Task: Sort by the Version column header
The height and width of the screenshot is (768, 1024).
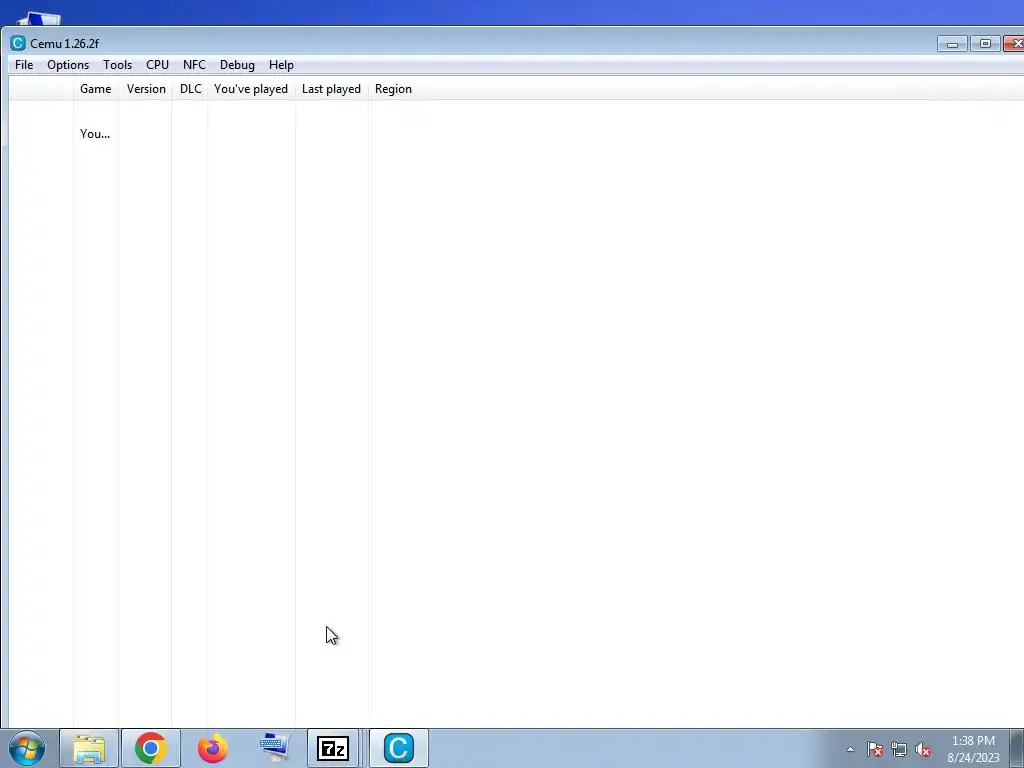Action: click(146, 89)
